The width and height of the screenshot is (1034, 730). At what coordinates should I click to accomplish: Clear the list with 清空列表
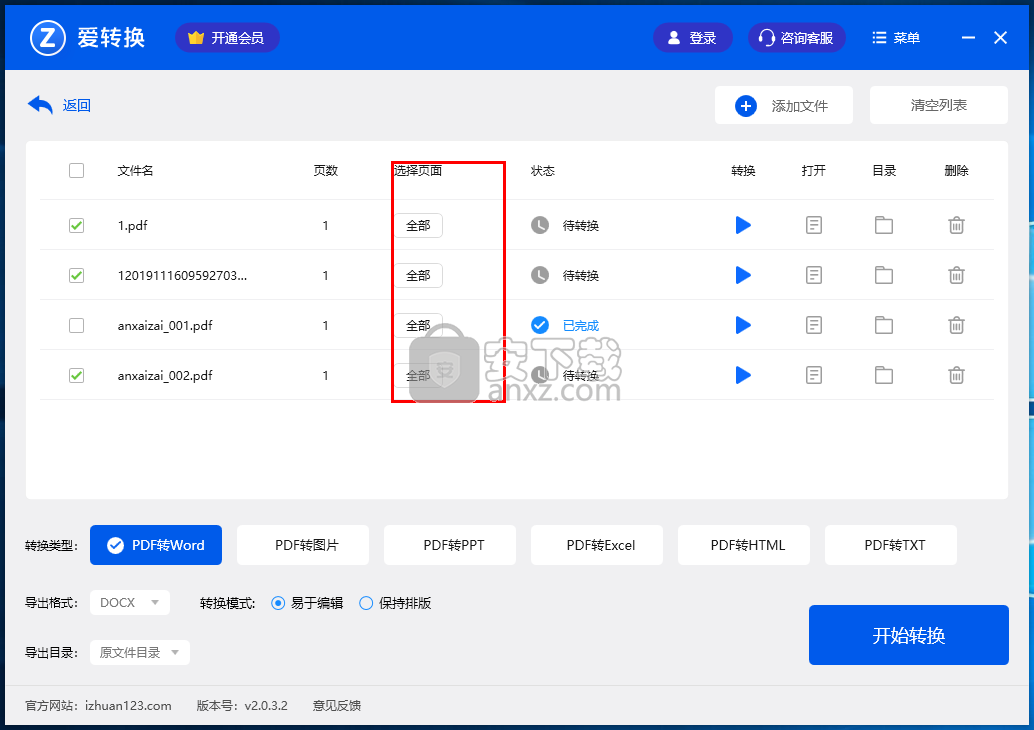939,106
